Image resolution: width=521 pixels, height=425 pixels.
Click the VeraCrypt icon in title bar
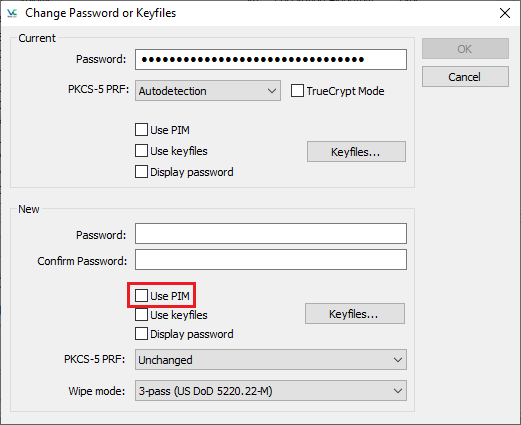(12, 13)
